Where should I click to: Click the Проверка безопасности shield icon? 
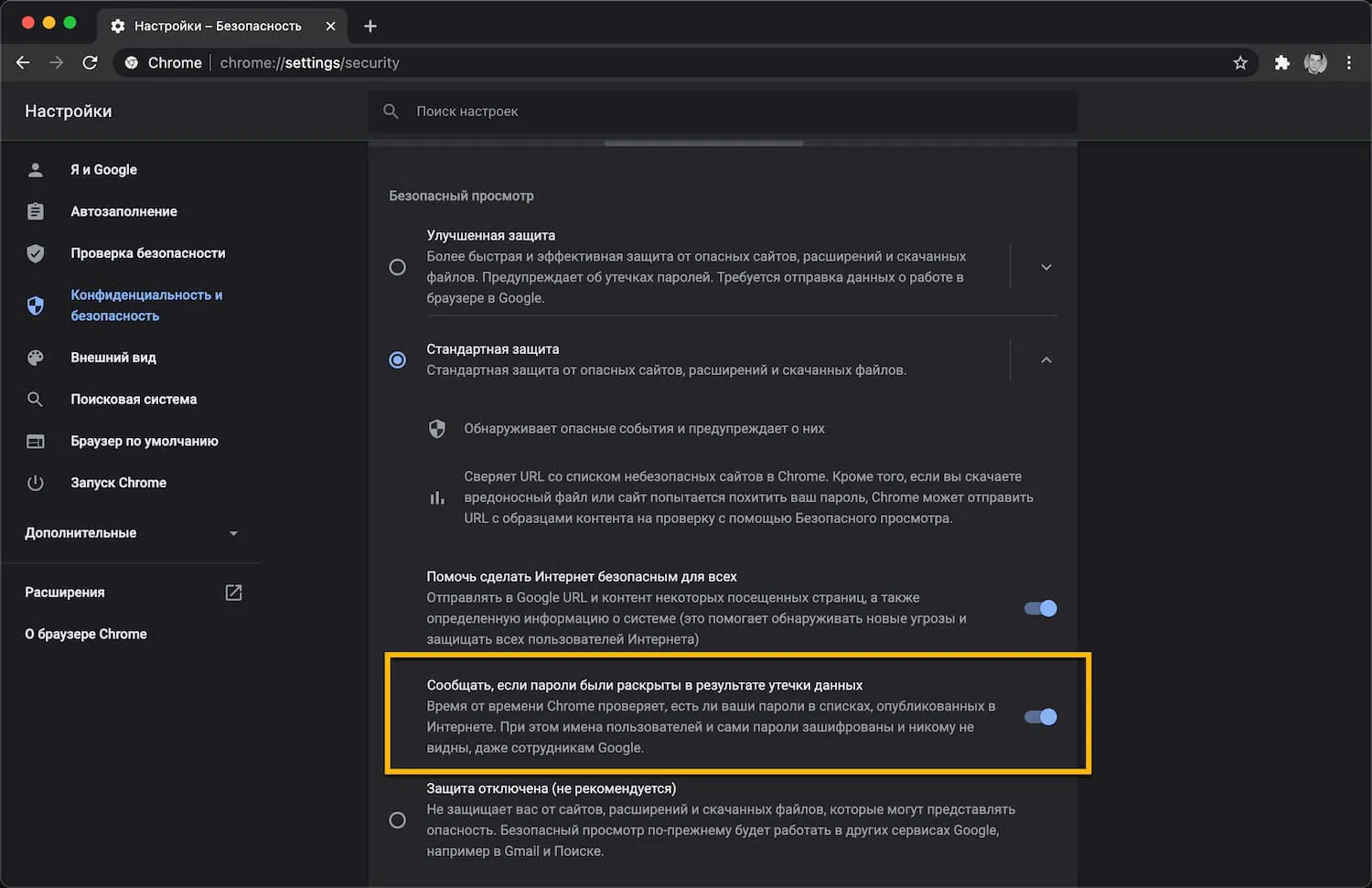pos(36,253)
